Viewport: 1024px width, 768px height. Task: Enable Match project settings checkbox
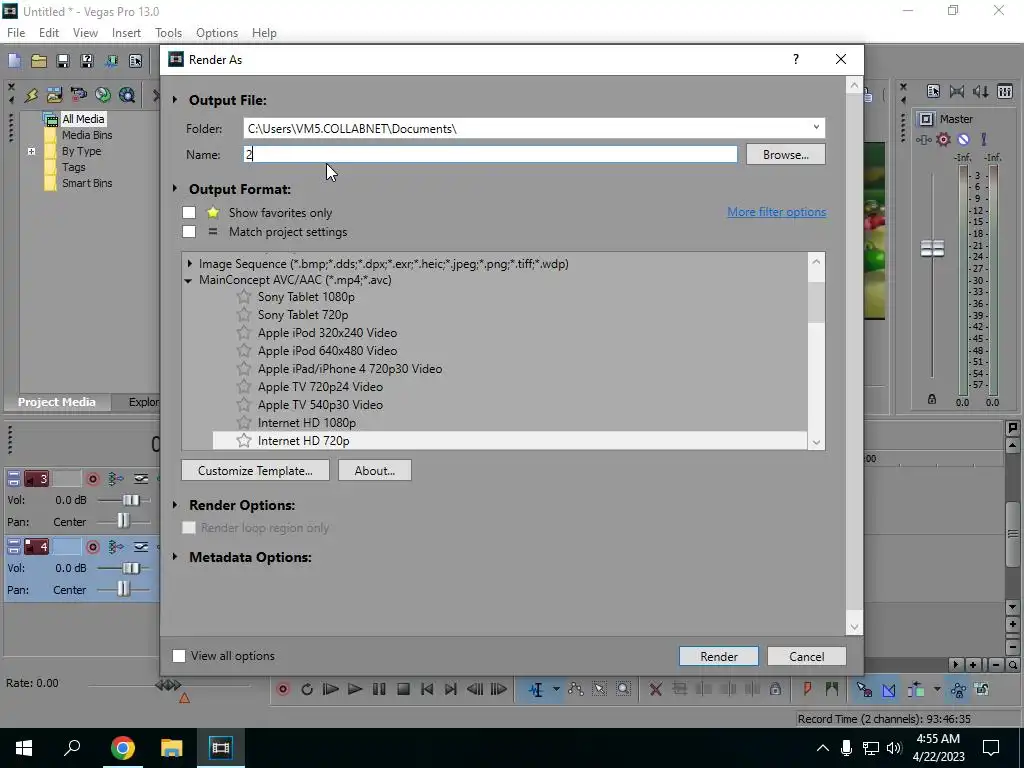coord(189,231)
